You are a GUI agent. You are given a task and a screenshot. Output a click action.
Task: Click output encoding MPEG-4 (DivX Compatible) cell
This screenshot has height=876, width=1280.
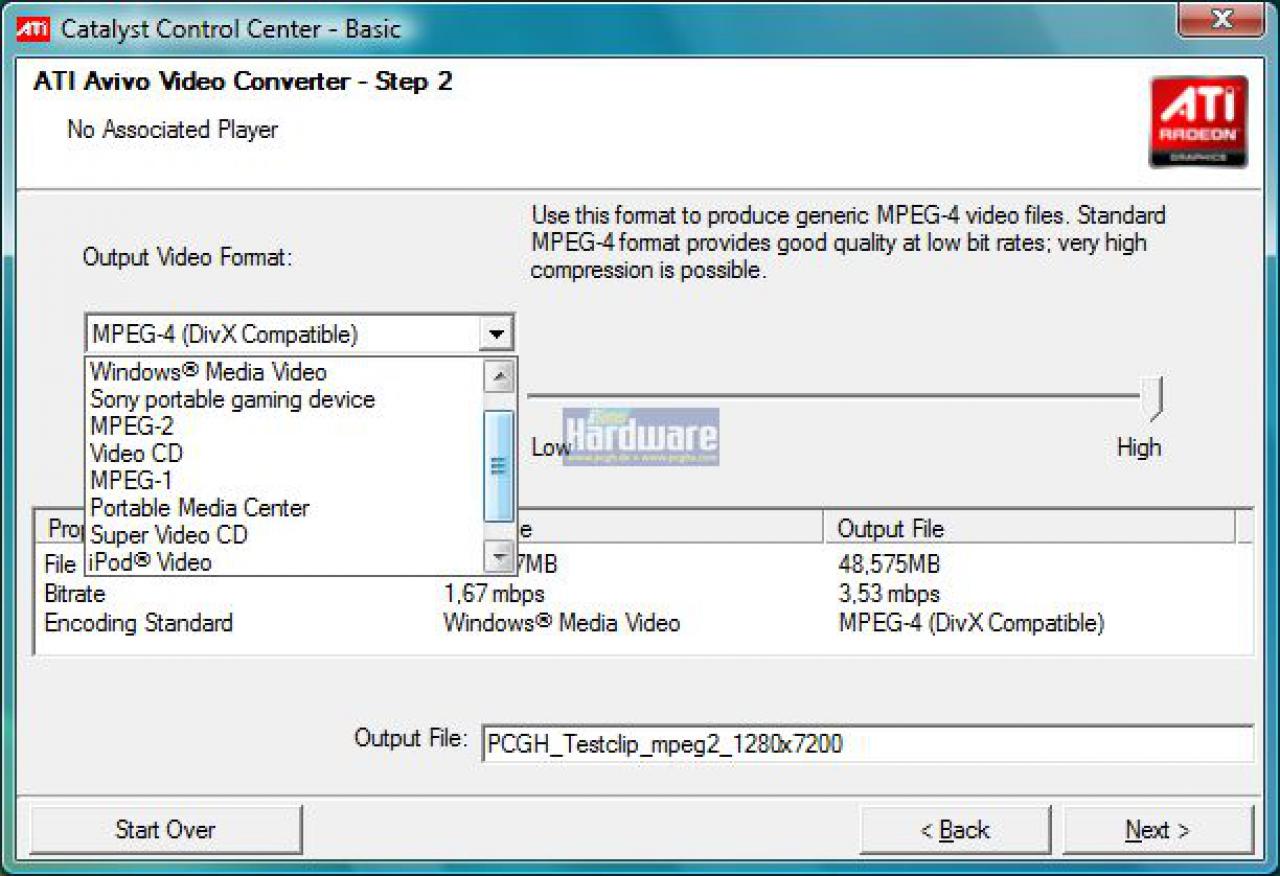tap(970, 623)
